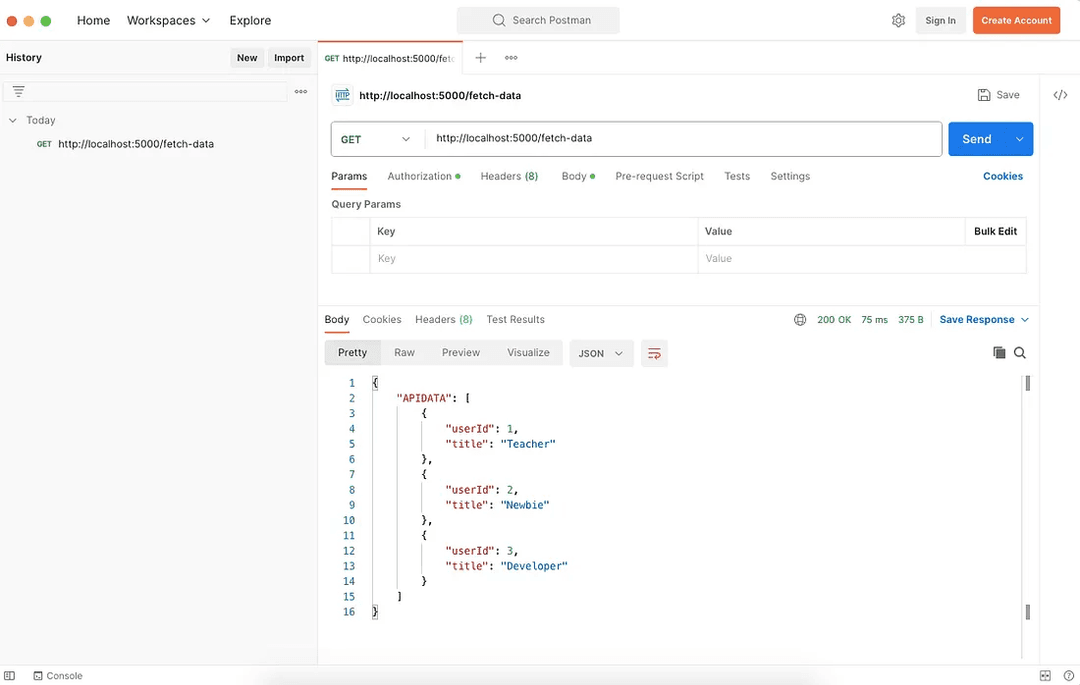Open request Headers (8) tab
1080x685 pixels.
pos(509,176)
